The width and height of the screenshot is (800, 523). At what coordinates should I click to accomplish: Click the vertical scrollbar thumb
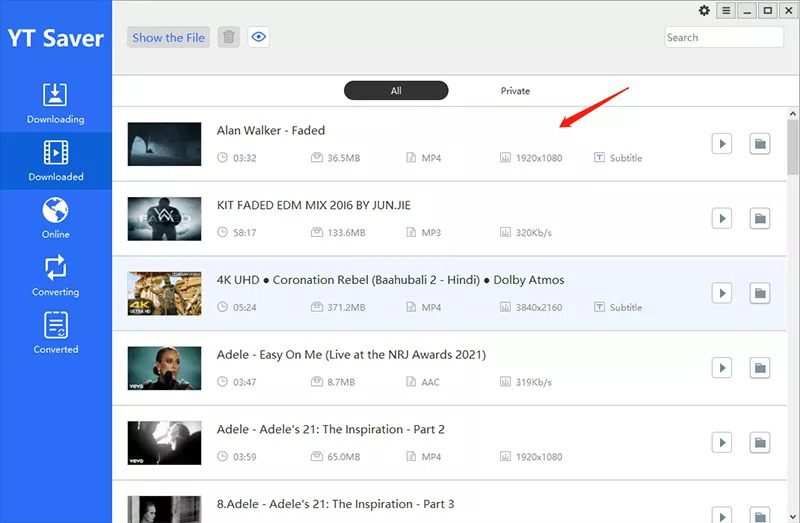(793, 140)
